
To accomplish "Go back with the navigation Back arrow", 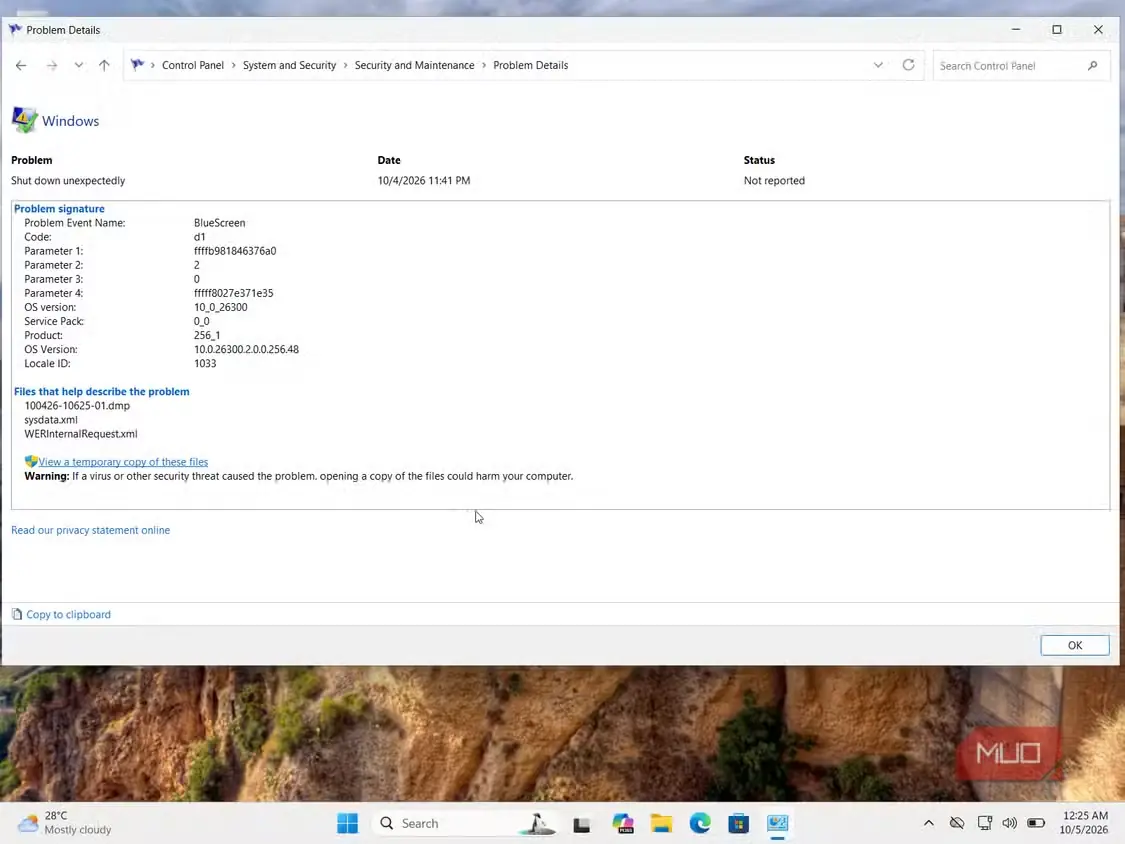I will 21,65.
